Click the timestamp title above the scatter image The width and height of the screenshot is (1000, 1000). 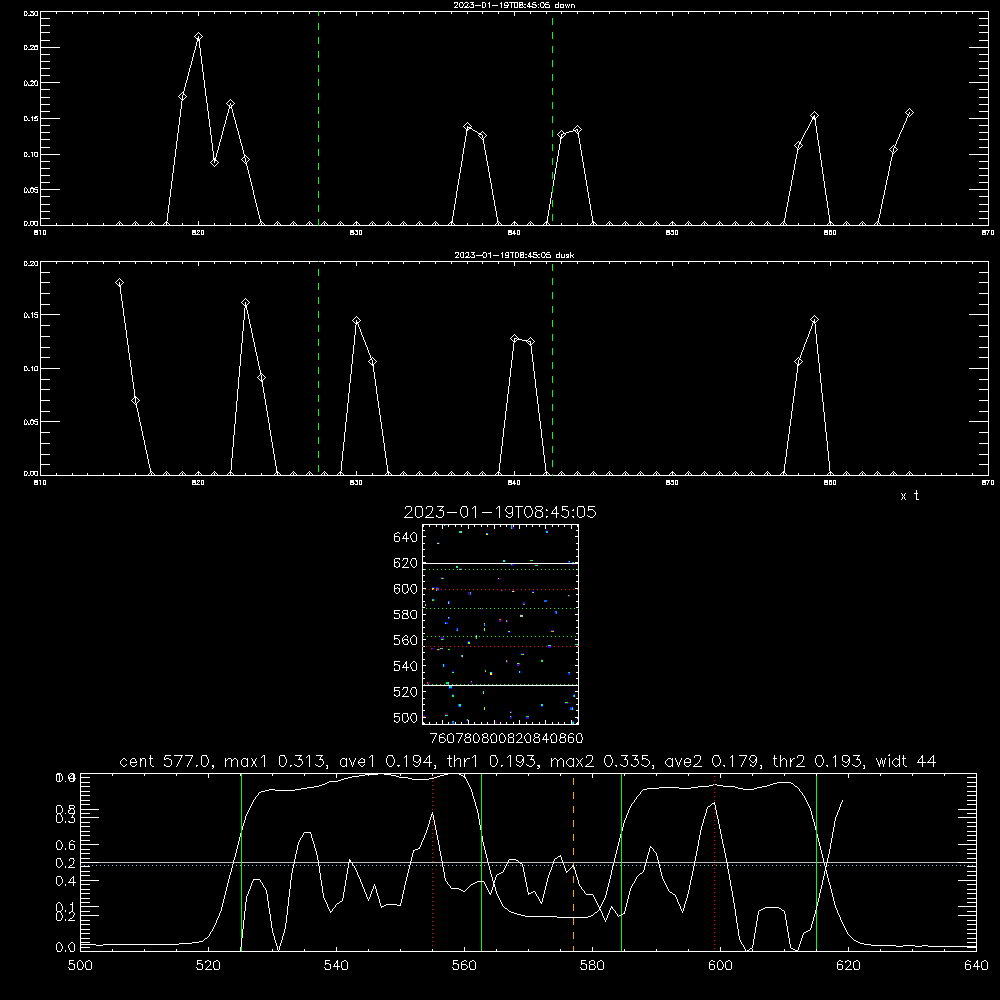tap(500, 512)
